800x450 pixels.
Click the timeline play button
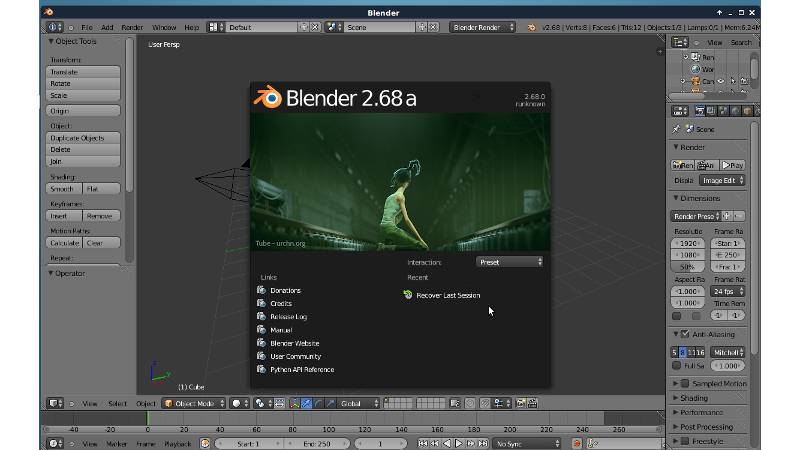click(459, 444)
